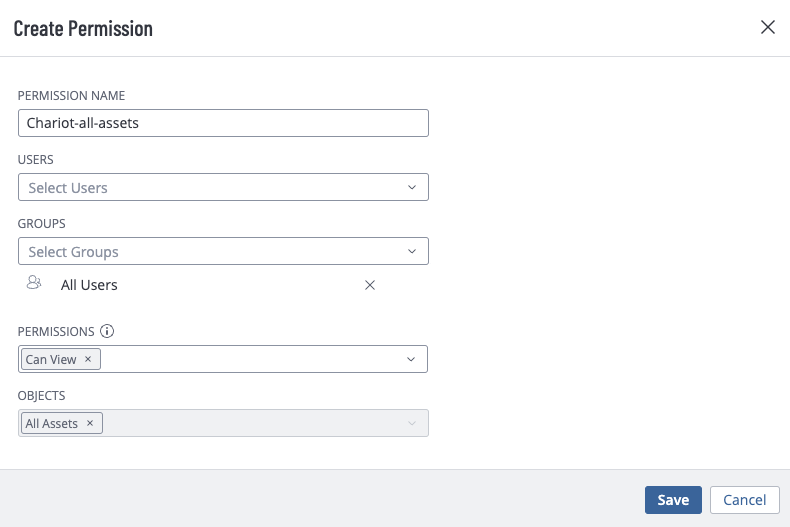Cancel creating the permission
Image resolution: width=790 pixels, height=527 pixels.
click(x=745, y=500)
